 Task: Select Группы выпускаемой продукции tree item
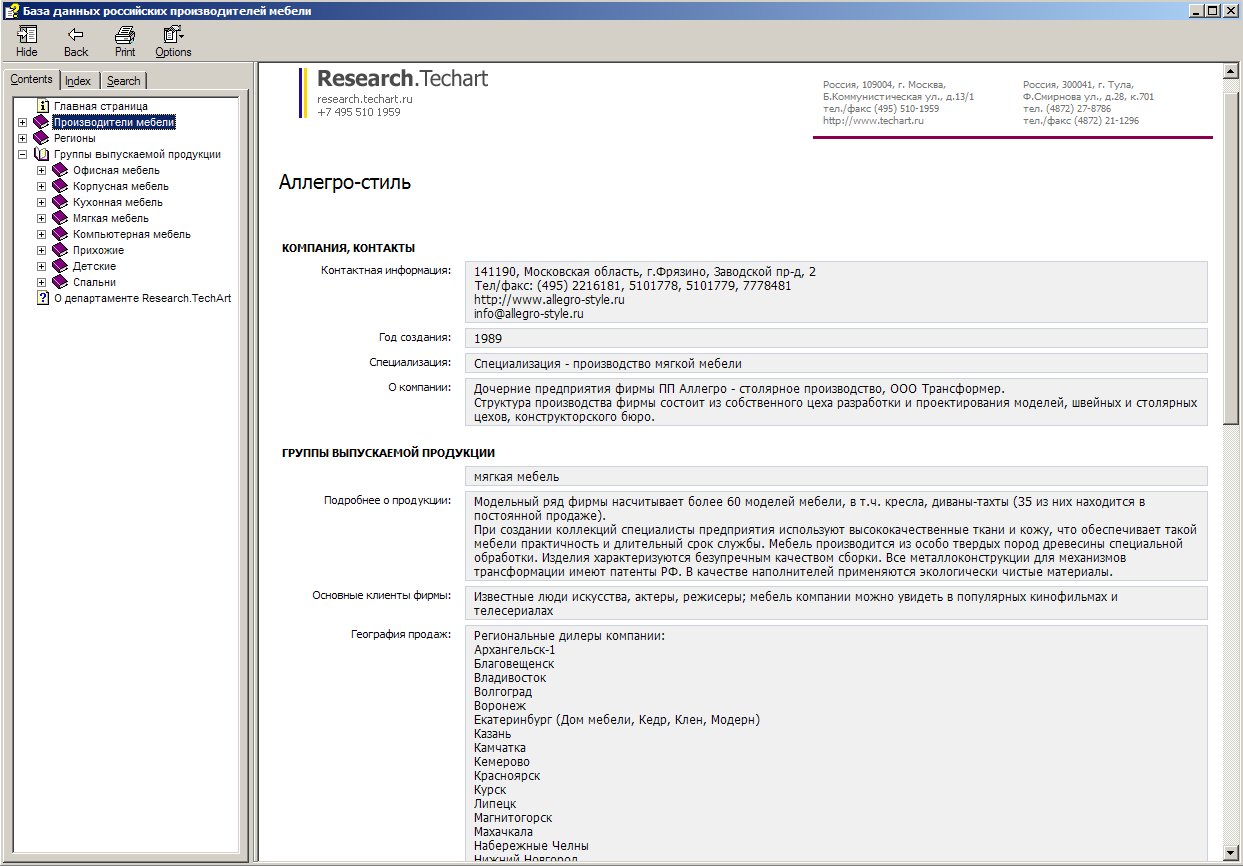pos(137,154)
